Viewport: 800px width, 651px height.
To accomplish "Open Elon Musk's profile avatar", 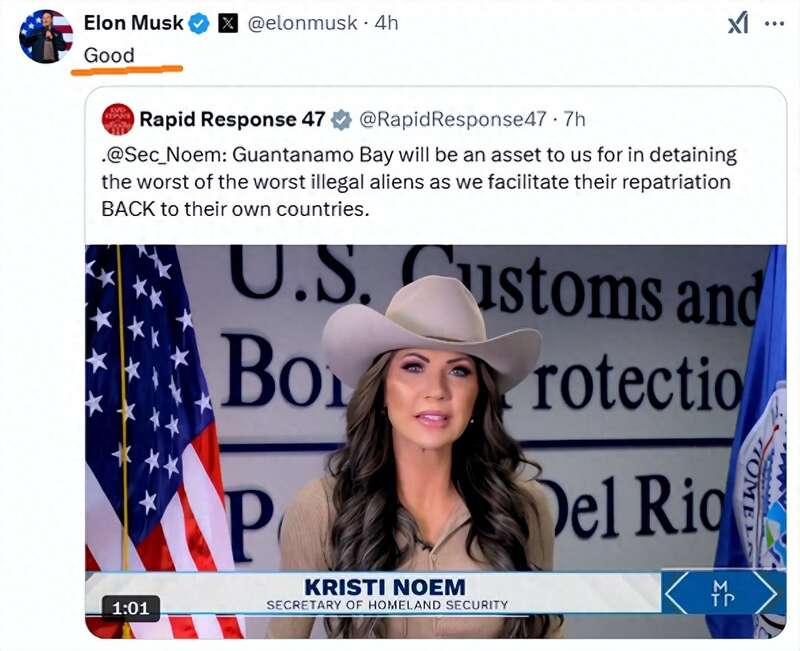I will coord(45,36).
